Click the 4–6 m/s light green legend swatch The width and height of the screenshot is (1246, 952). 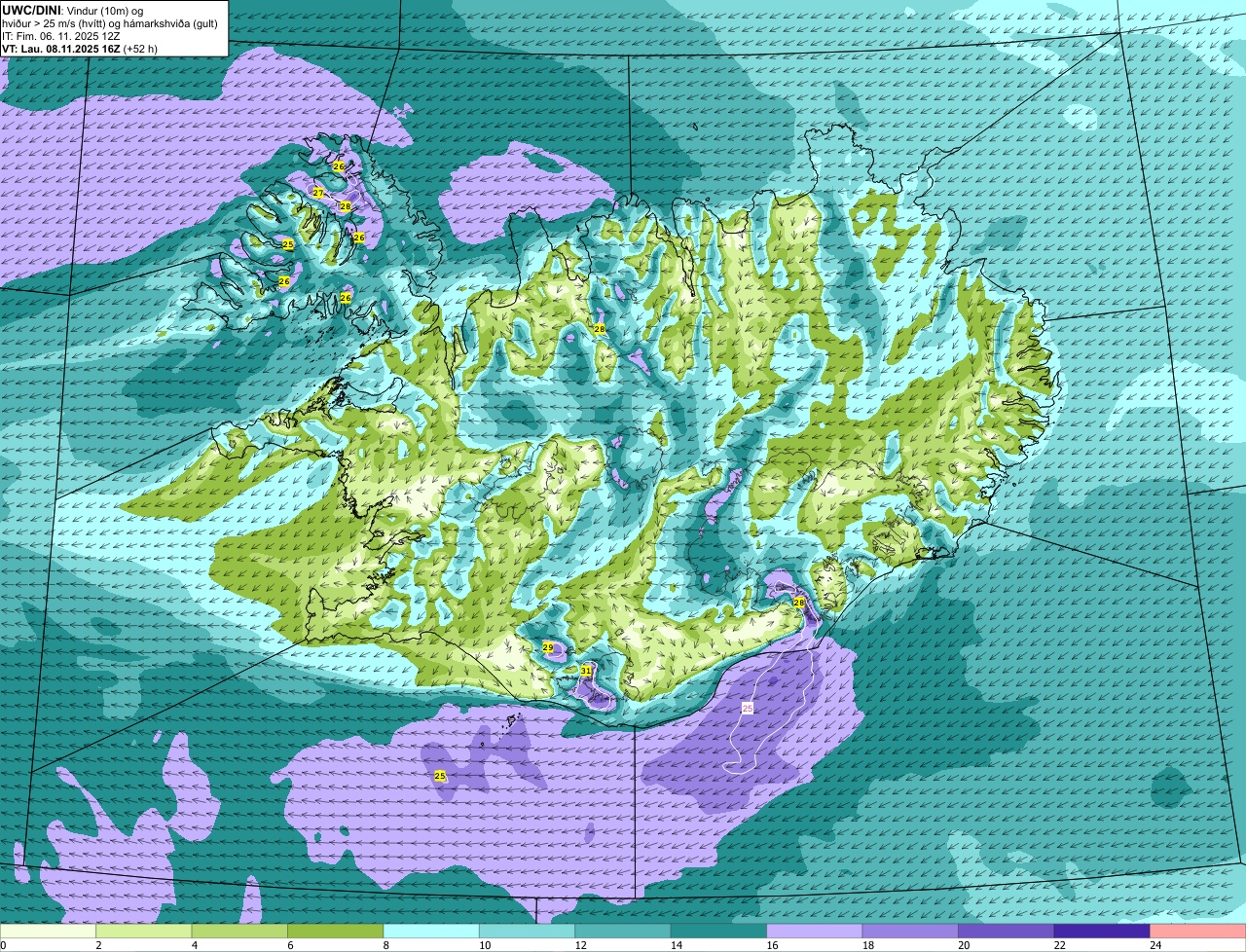pos(240,931)
